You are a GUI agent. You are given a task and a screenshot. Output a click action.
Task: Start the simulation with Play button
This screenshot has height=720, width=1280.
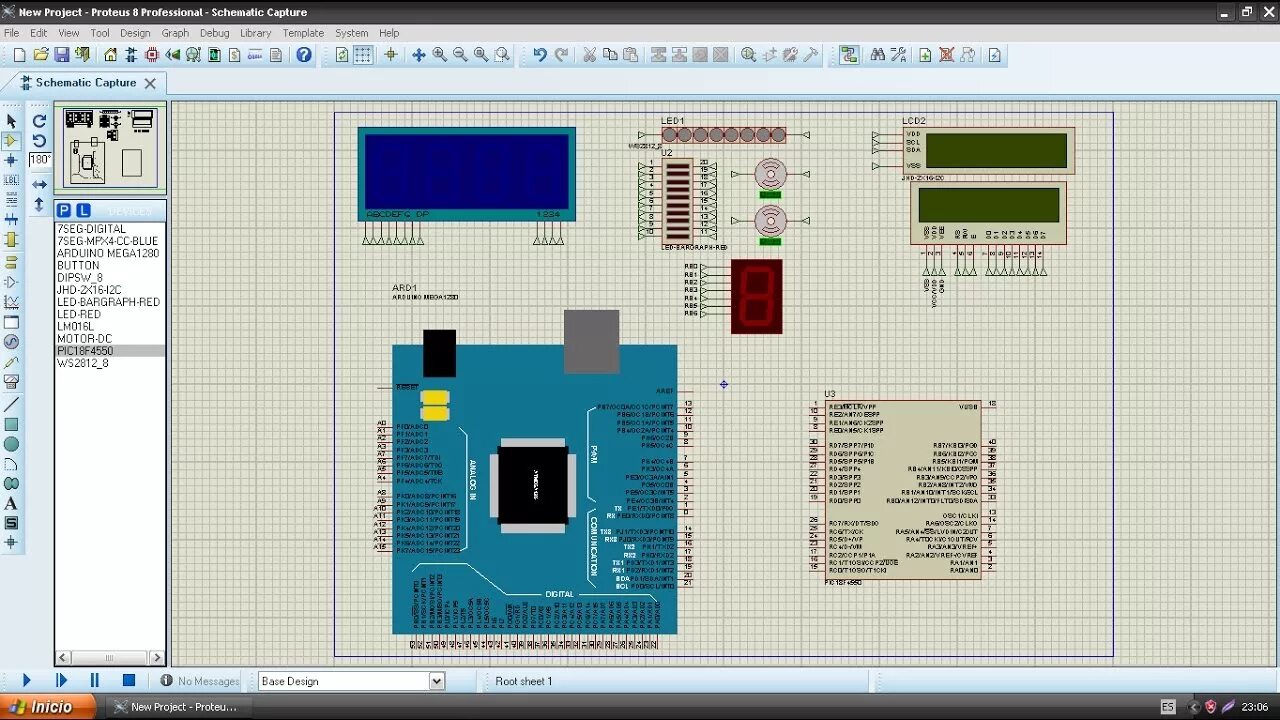pos(26,680)
